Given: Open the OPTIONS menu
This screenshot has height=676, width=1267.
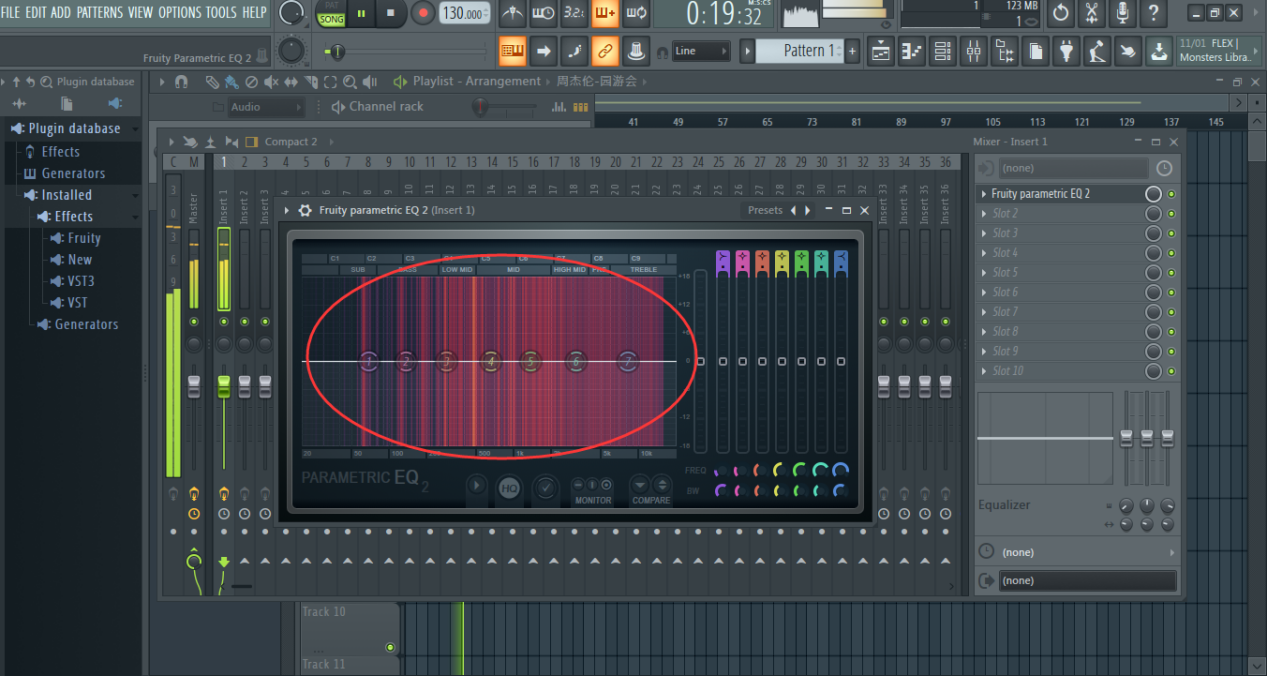Looking at the screenshot, I should [x=179, y=12].
